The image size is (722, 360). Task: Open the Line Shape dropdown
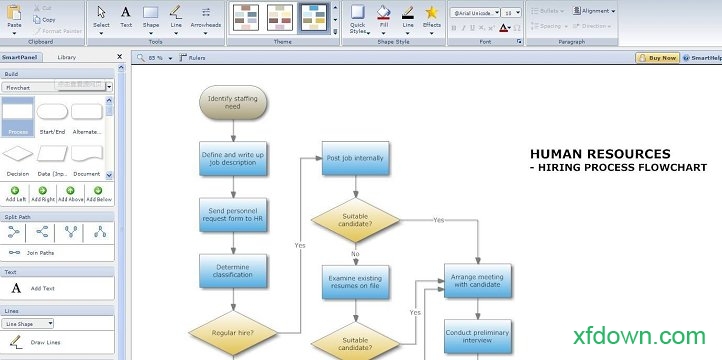coord(28,324)
